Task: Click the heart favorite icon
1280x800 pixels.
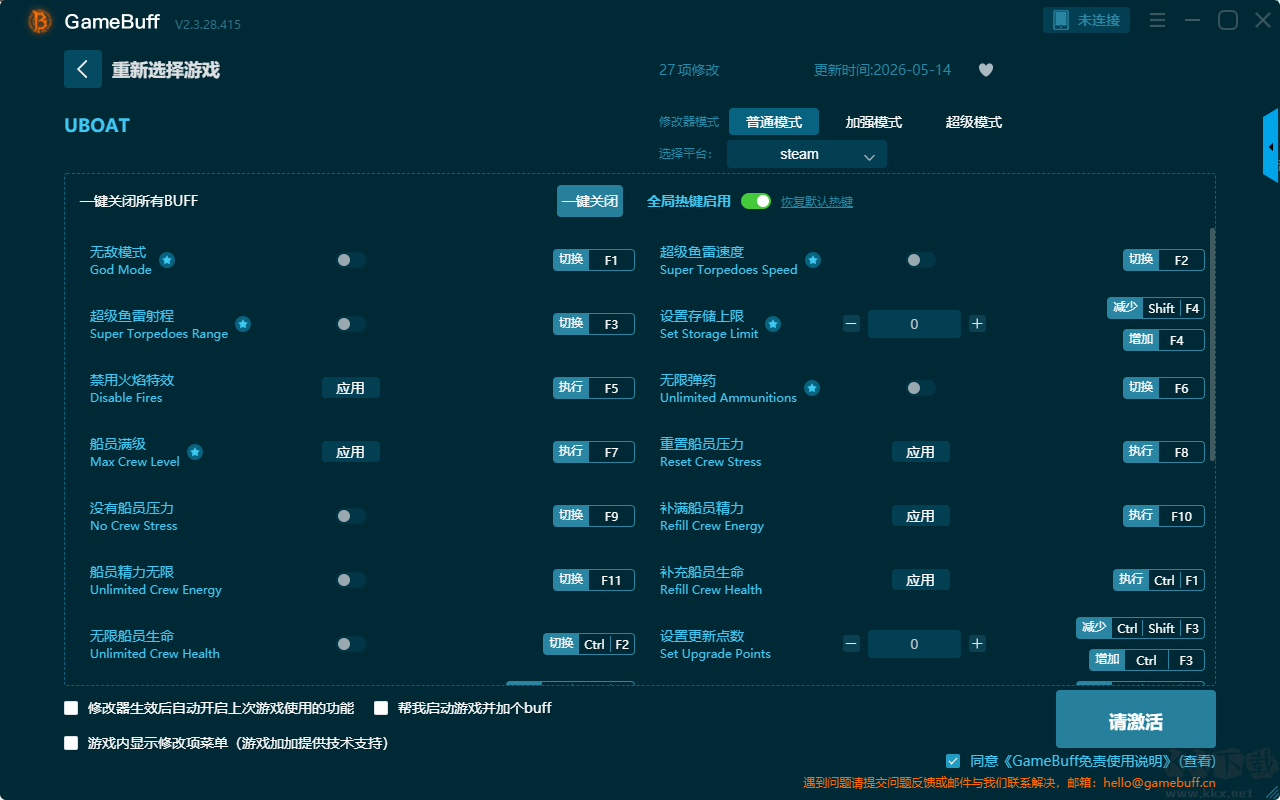Action: pyautogui.click(x=985, y=70)
